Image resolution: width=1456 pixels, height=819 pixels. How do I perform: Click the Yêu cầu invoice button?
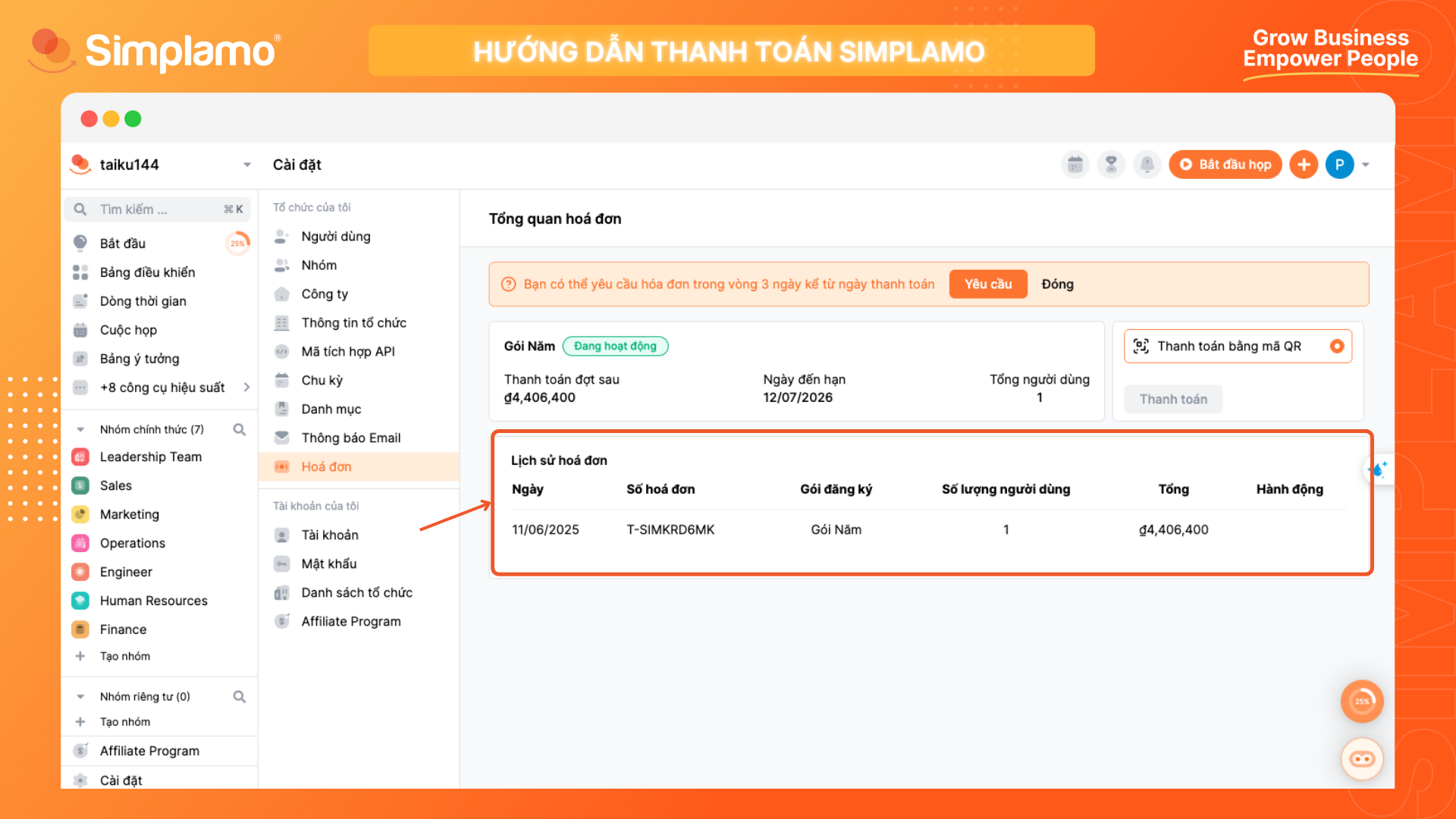pos(988,284)
